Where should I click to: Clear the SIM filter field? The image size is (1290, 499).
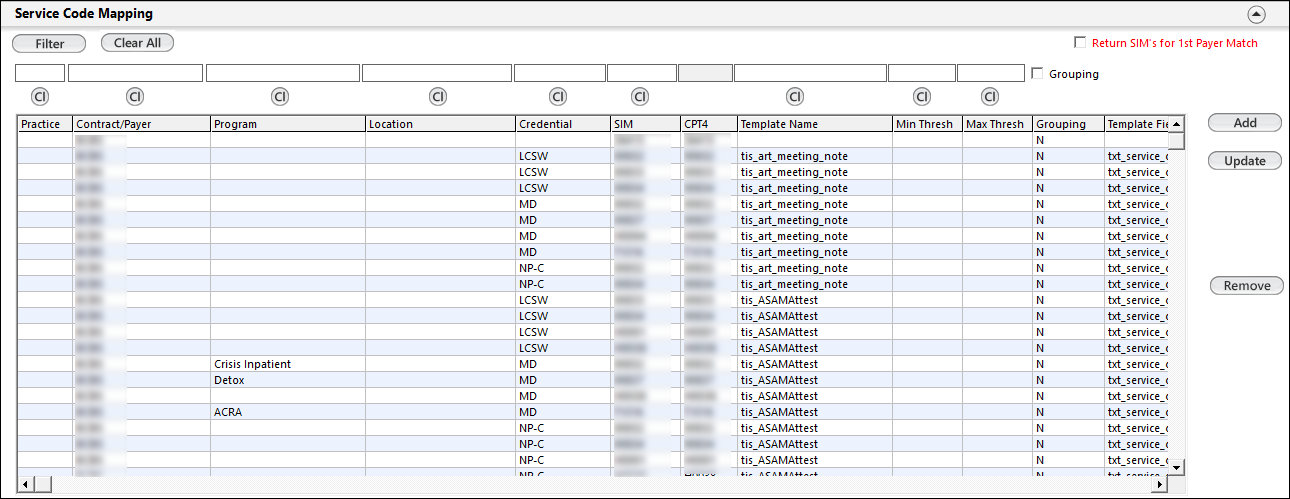(640, 97)
